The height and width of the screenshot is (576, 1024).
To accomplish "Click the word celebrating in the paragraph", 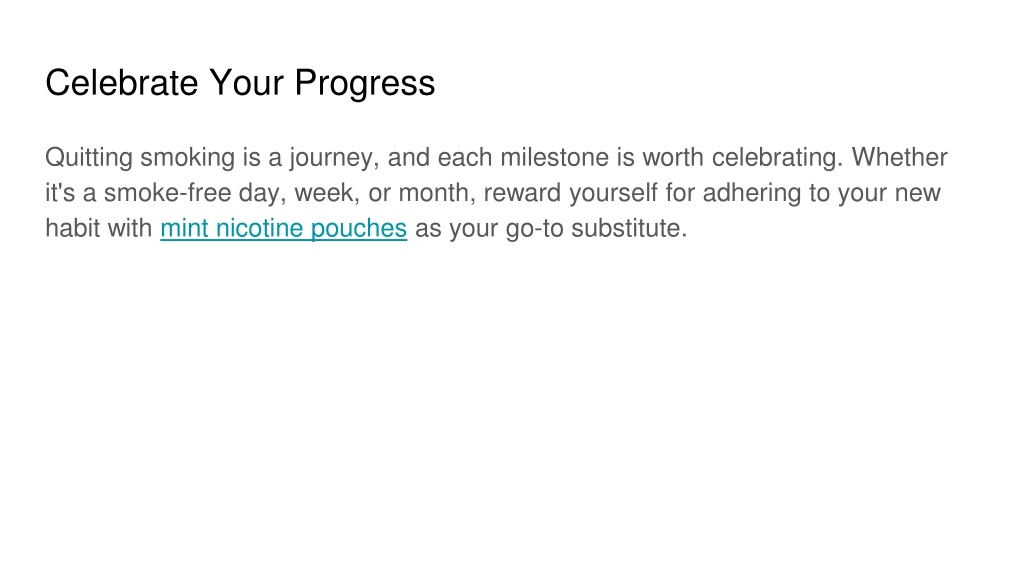I will point(774,158).
